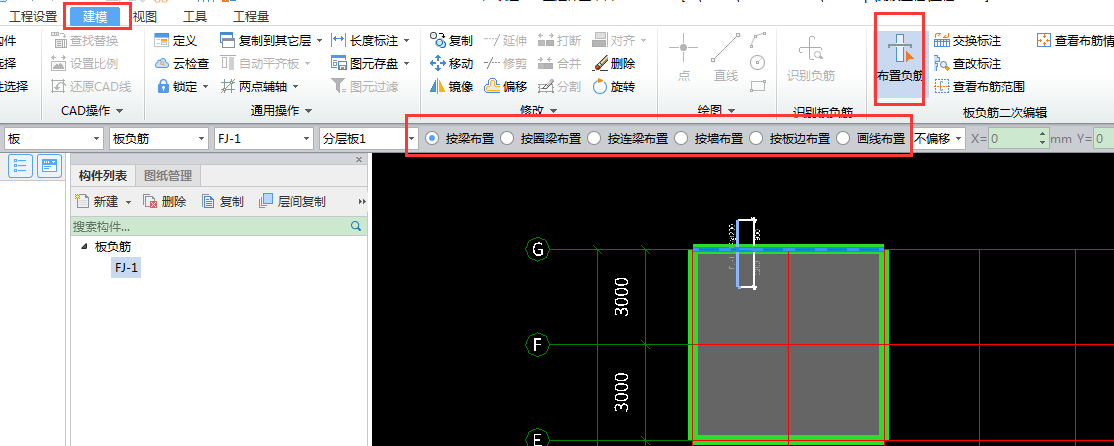Open 查看布筋情况 view rebar status
The height and width of the screenshot is (446, 1114).
coord(1075,40)
